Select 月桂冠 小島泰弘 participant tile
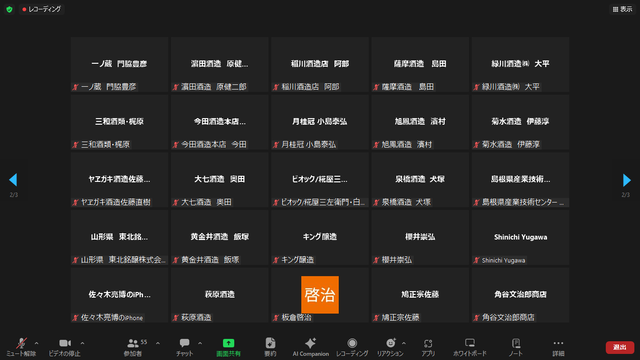Viewport: 640px width, 360px height. pyautogui.click(x=320, y=122)
